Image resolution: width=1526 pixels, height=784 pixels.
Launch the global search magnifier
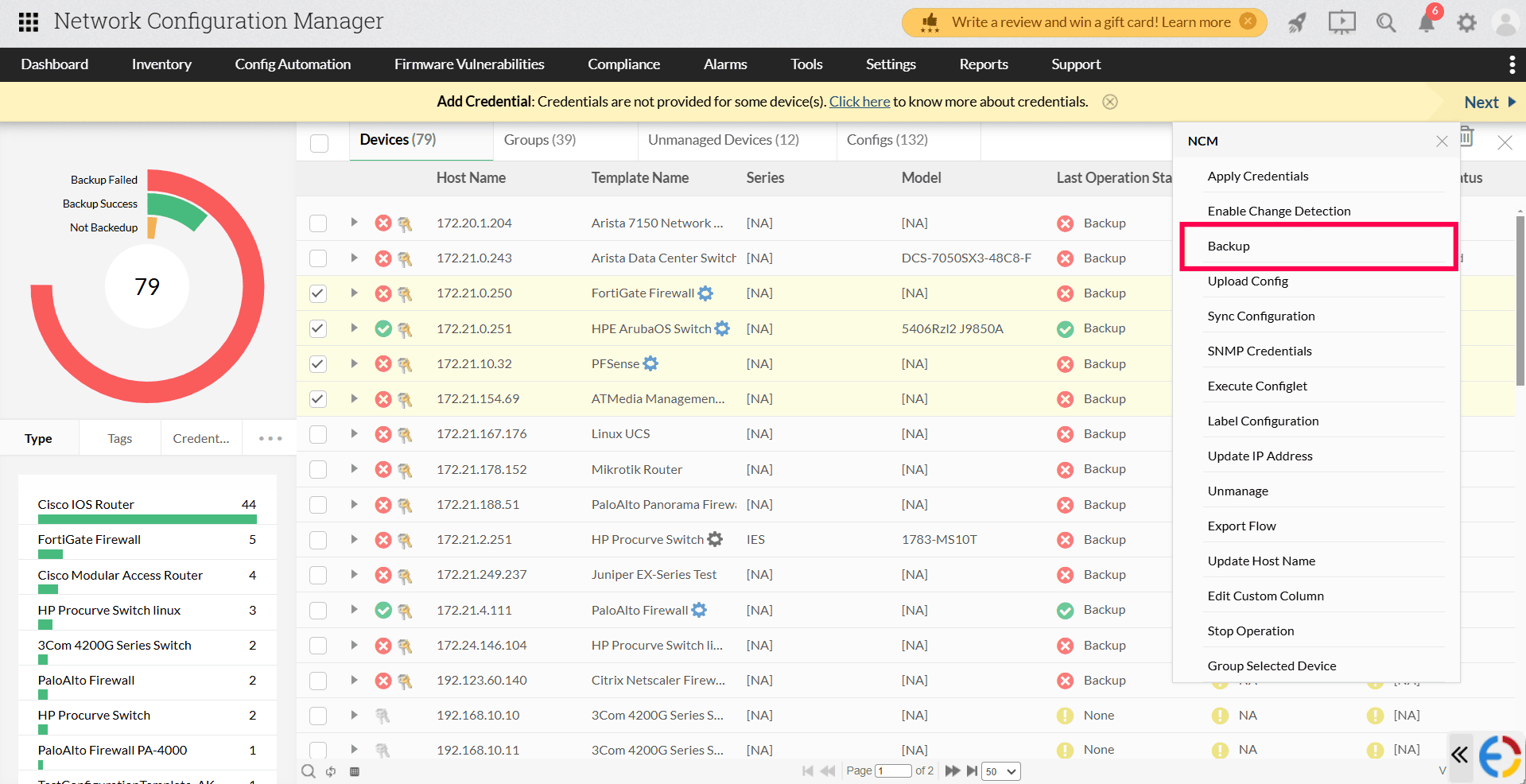[1385, 22]
